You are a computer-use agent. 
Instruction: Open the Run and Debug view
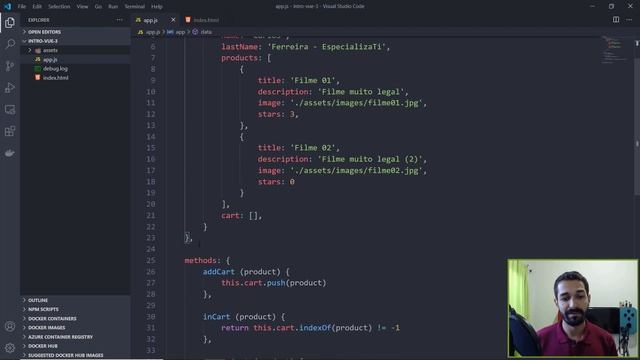click(10, 87)
